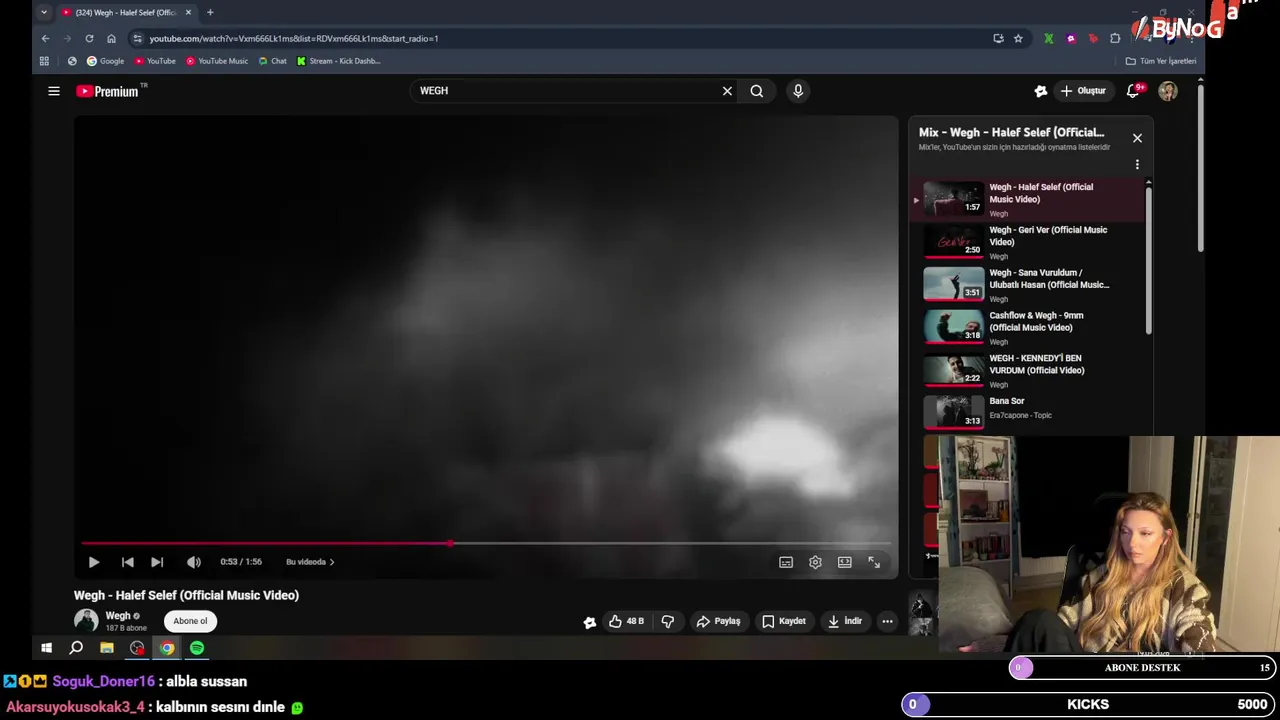
Task: Go to browser home page
Action: pyautogui.click(x=111, y=38)
